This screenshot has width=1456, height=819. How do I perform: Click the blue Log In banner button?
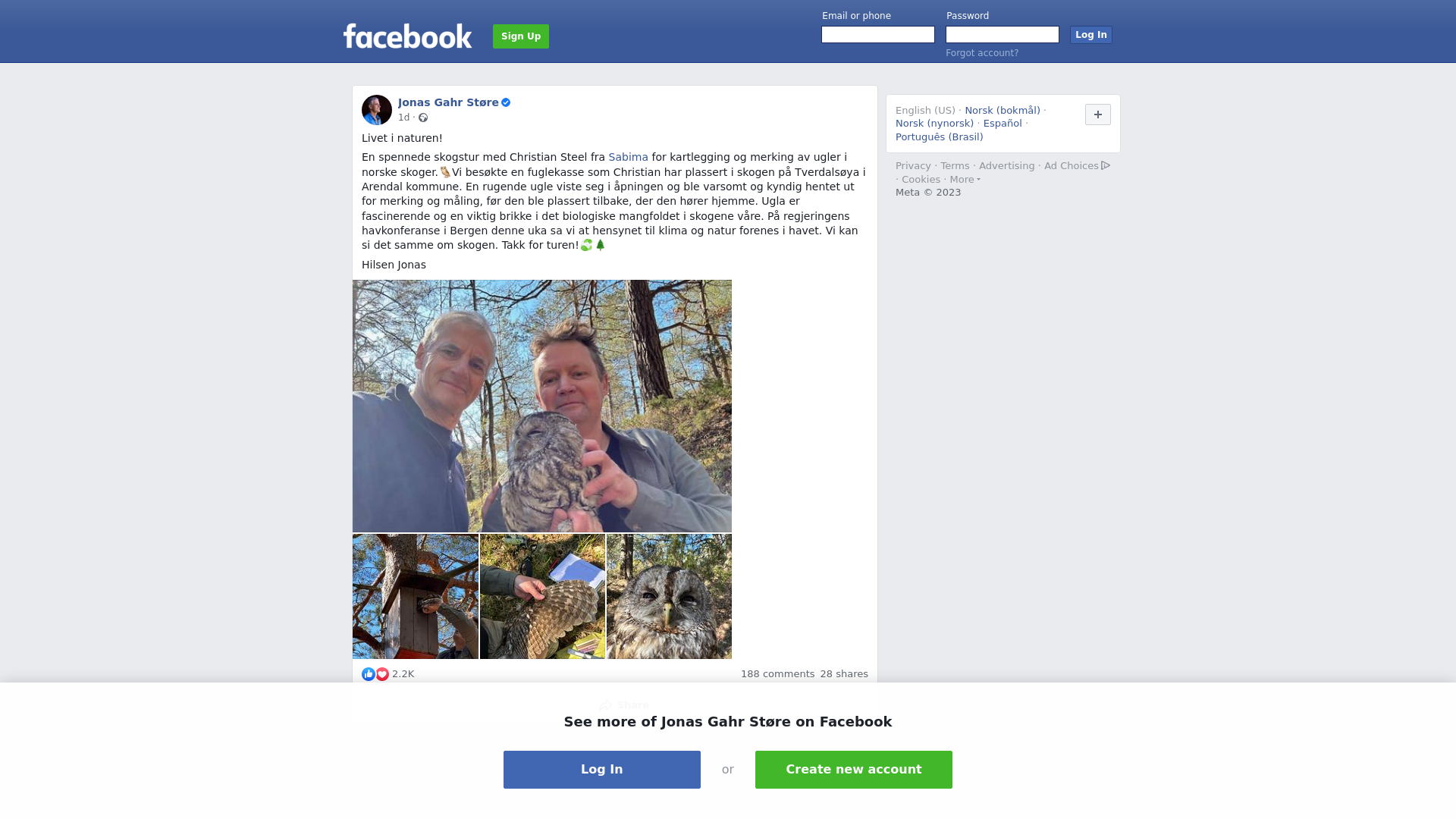[x=602, y=770]
